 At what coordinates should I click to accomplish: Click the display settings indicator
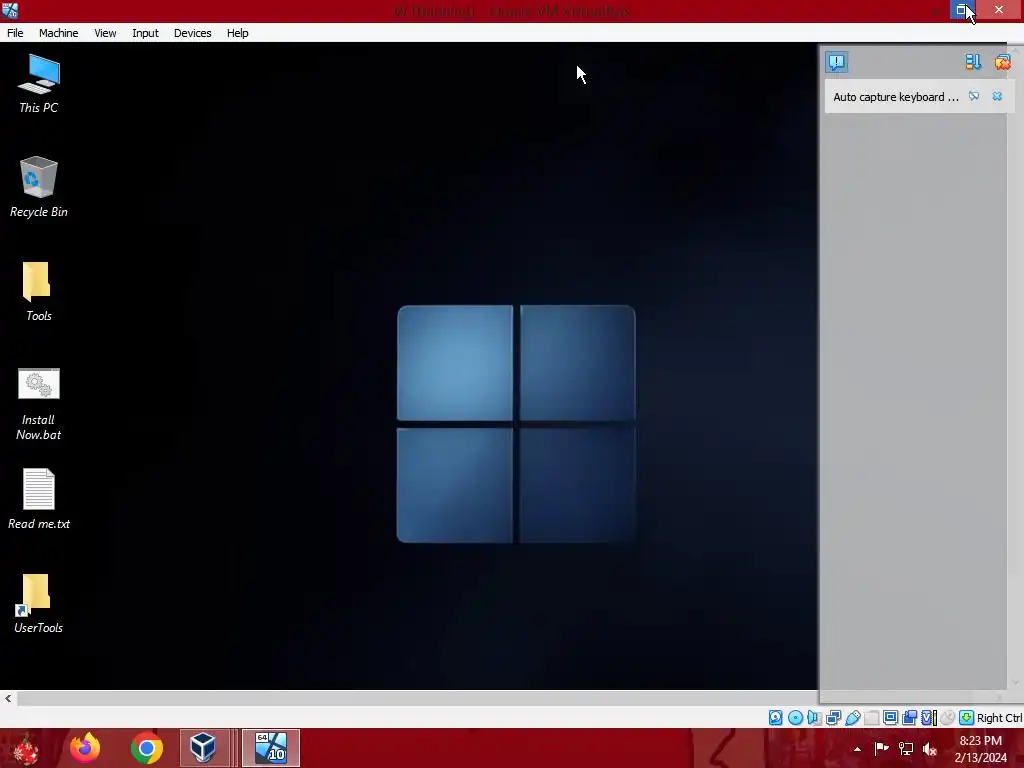click(891, 718)
